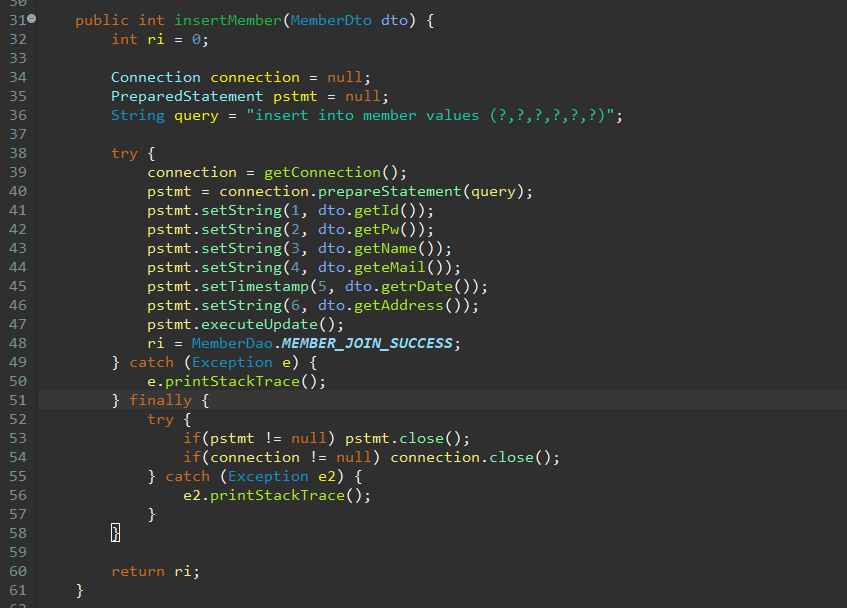
Task: Click getrDate on line 45
Action: (x=416, y=286)
